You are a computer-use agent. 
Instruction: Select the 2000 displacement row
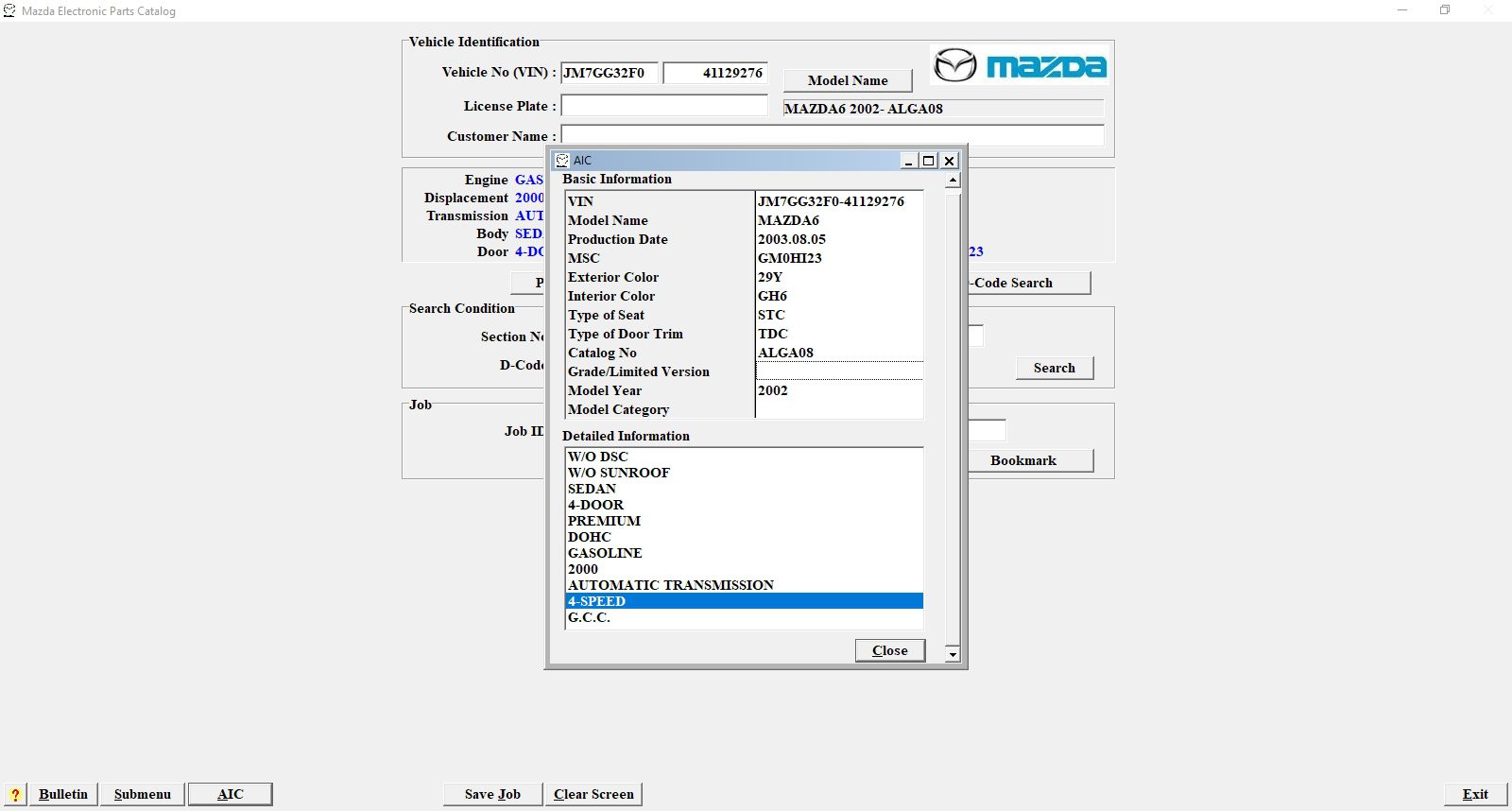coord(745,569)
